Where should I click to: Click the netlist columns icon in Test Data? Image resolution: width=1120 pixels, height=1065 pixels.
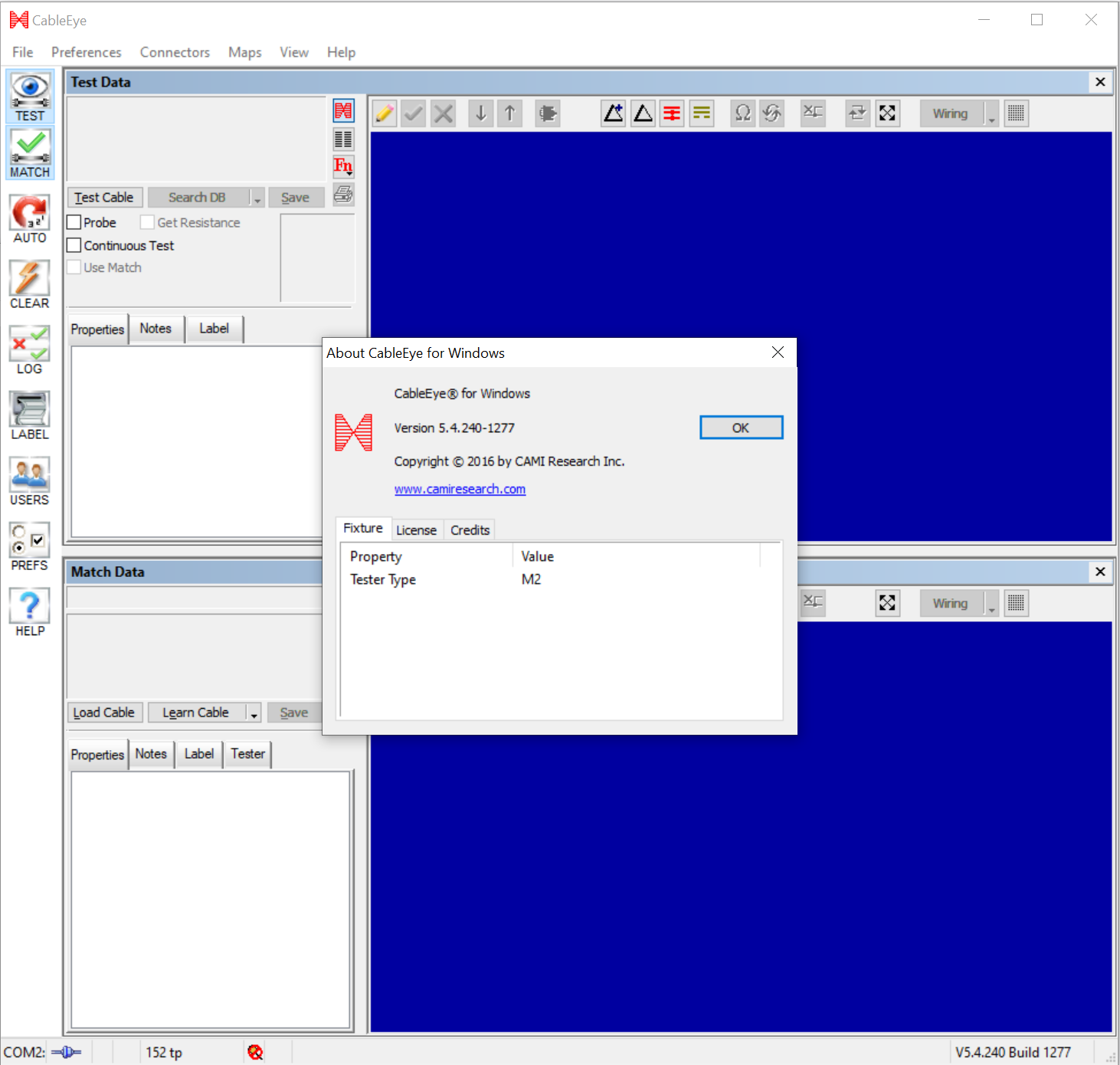343,139
